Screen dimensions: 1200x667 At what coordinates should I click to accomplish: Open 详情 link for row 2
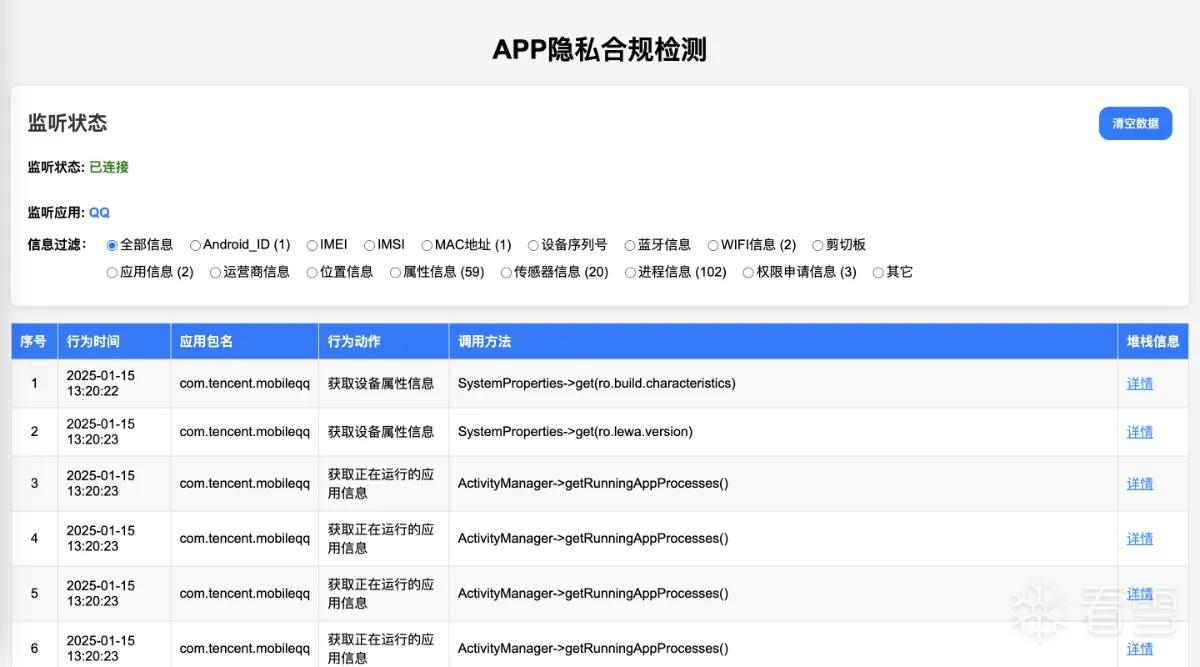pos(1140,432)
